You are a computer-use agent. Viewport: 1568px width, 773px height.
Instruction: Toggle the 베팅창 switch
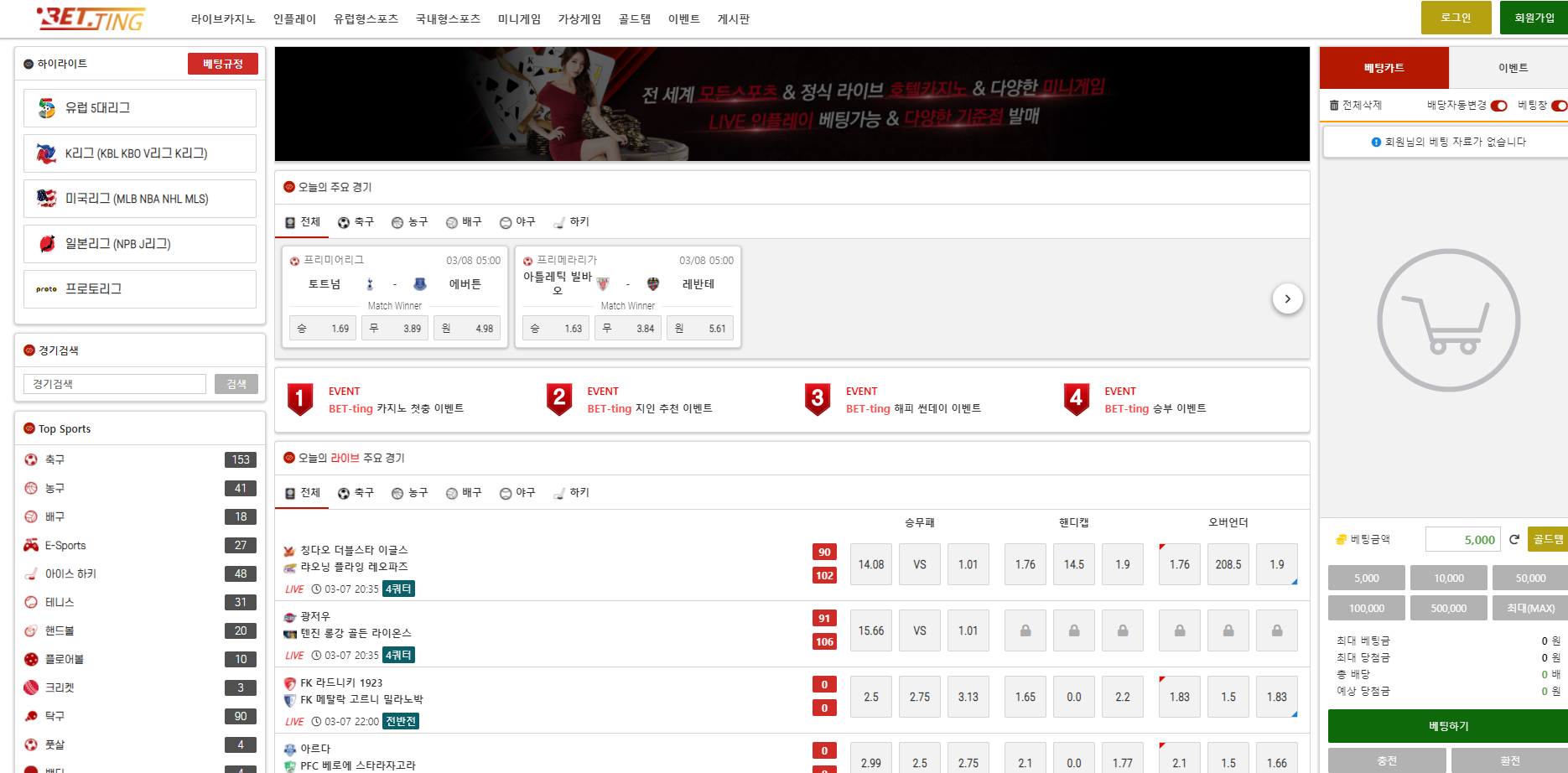click(1560, 106)
